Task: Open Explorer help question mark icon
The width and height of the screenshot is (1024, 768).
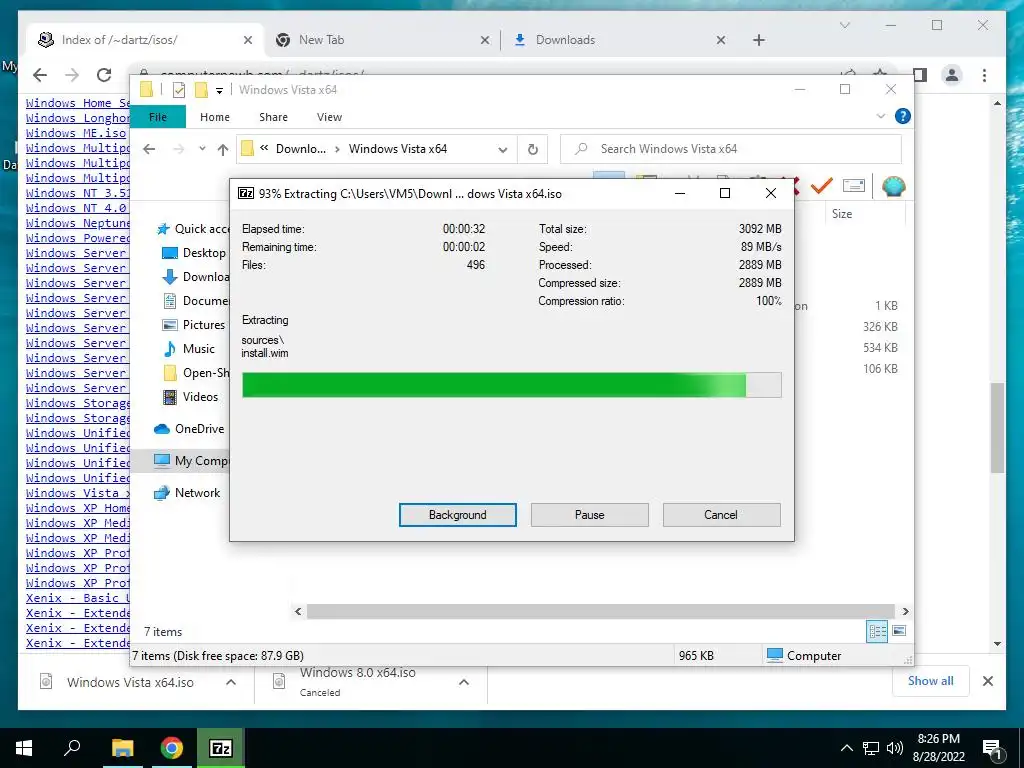Action: coord(903,116)
